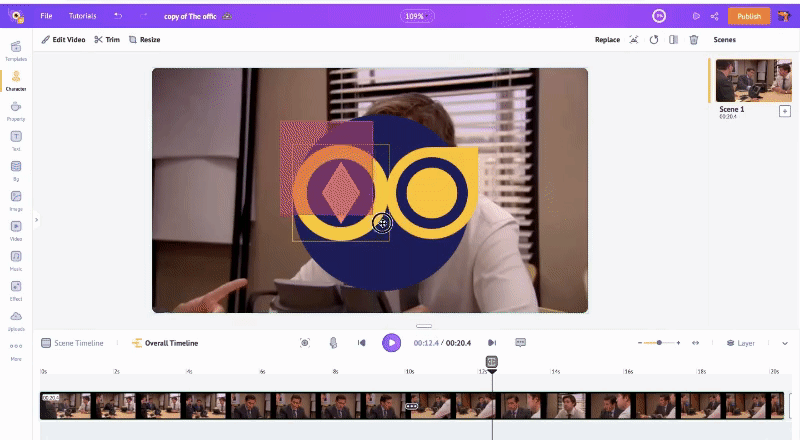Screen dimensions: 800x440
Task: Delete using the trash icon
Action: 693,40
